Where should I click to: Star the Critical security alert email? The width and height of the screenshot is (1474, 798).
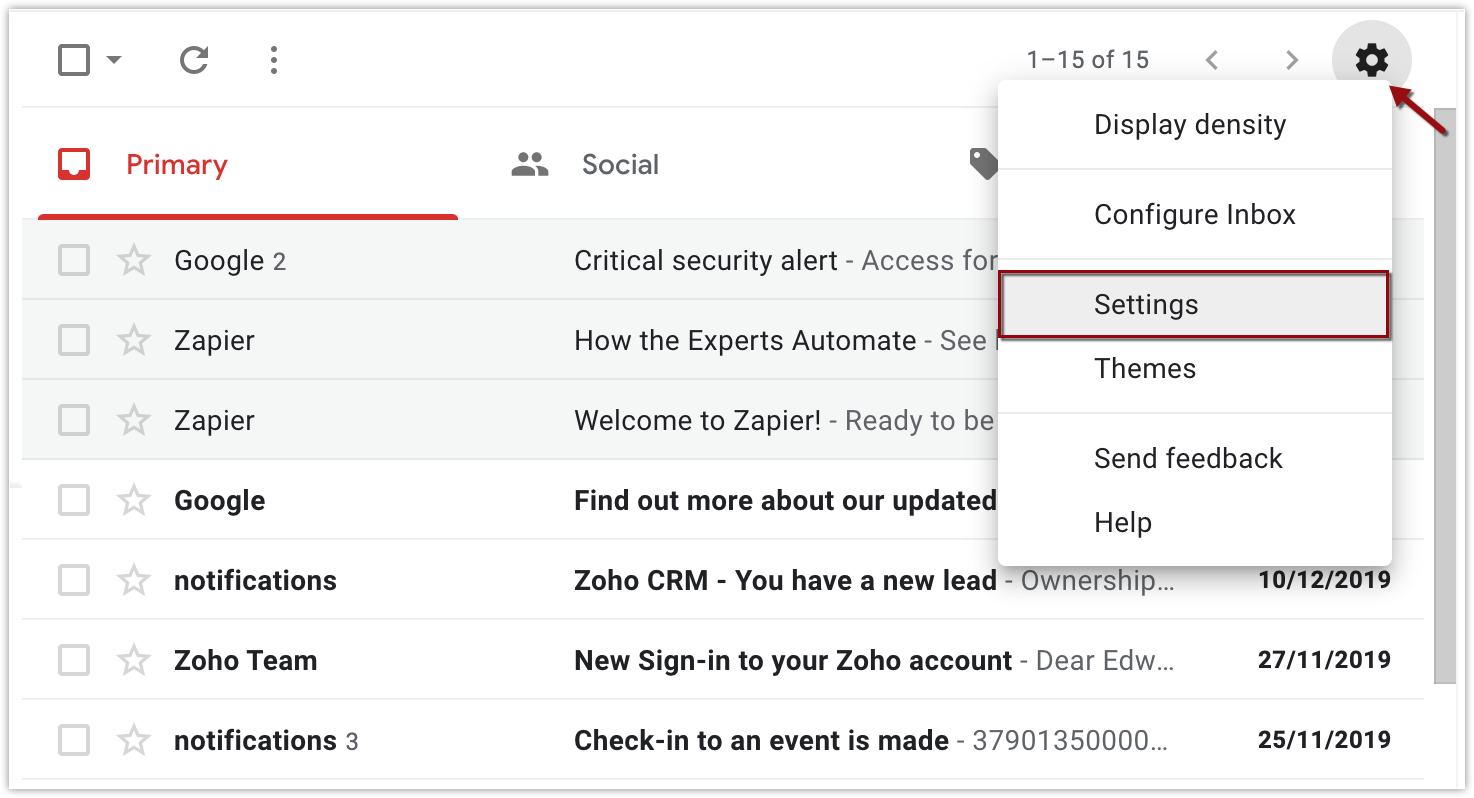134,261
